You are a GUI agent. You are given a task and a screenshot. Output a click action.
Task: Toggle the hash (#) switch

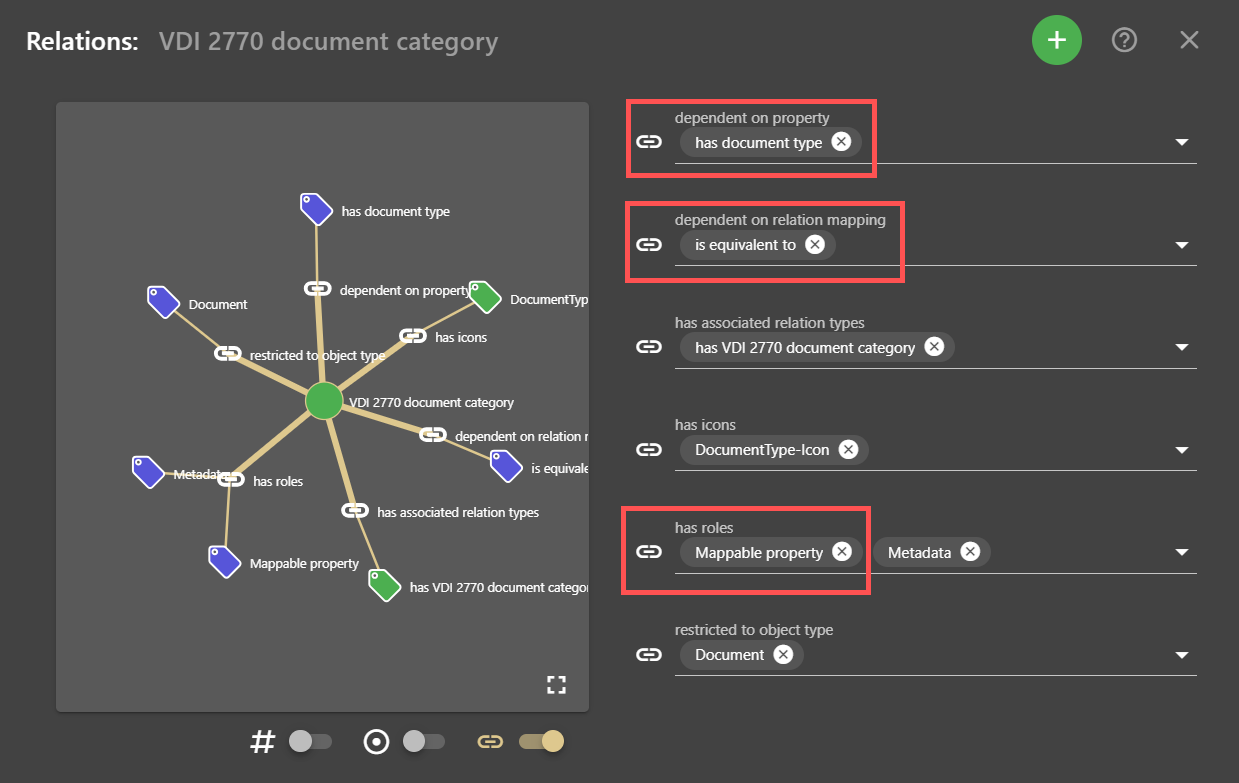coord(310,741)
